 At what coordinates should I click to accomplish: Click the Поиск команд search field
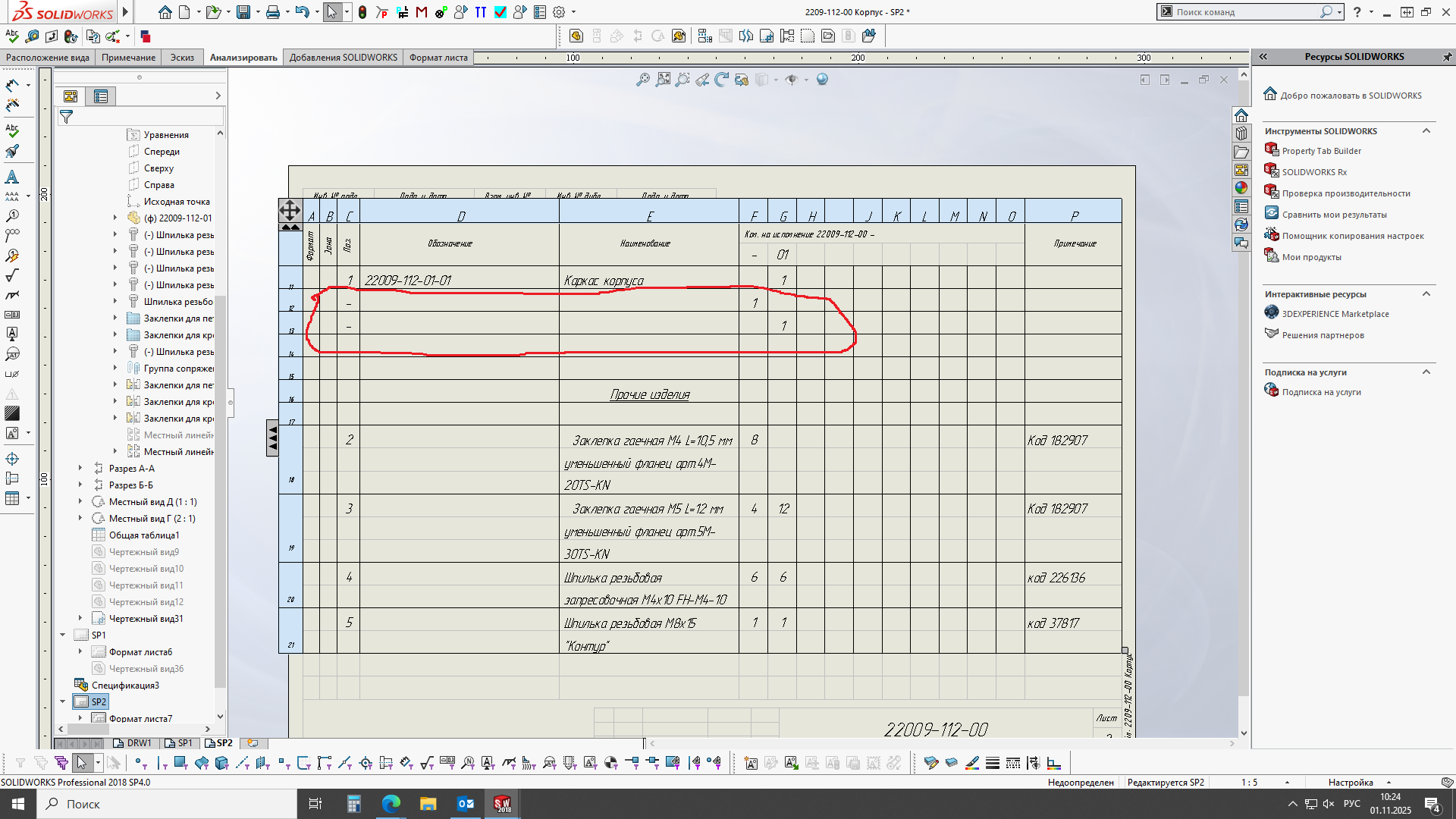point(1244,12)
